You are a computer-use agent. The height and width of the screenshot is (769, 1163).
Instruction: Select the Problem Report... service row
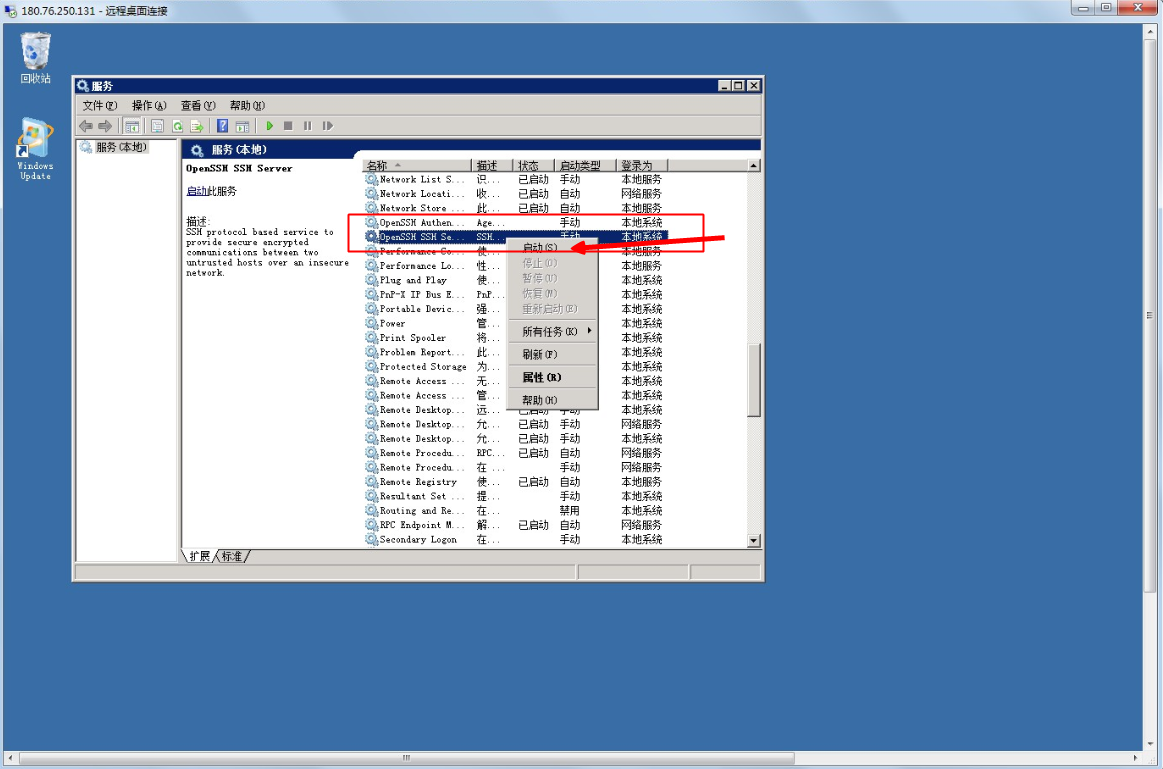pos(515,352)
